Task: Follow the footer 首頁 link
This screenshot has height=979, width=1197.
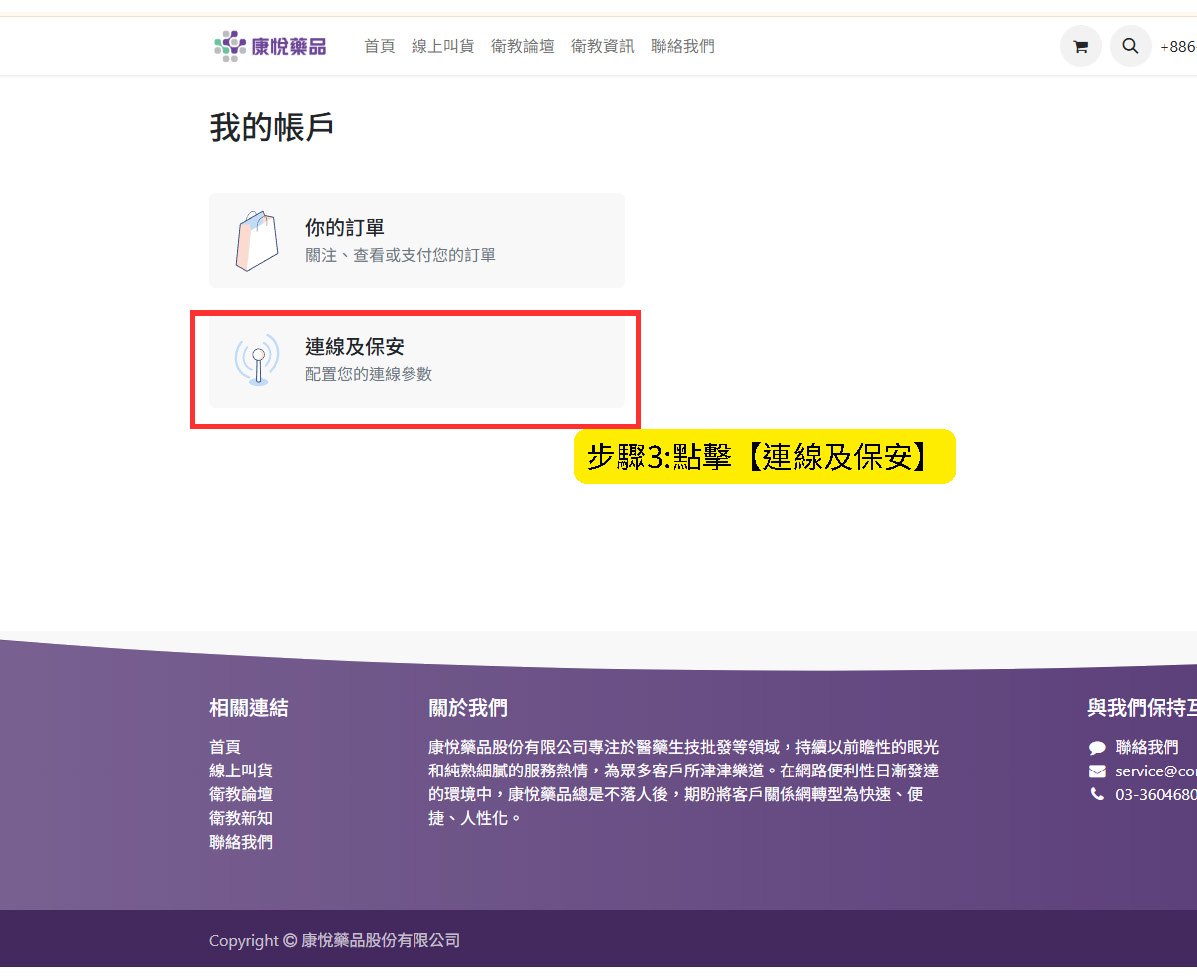Action: coord(225,747)
